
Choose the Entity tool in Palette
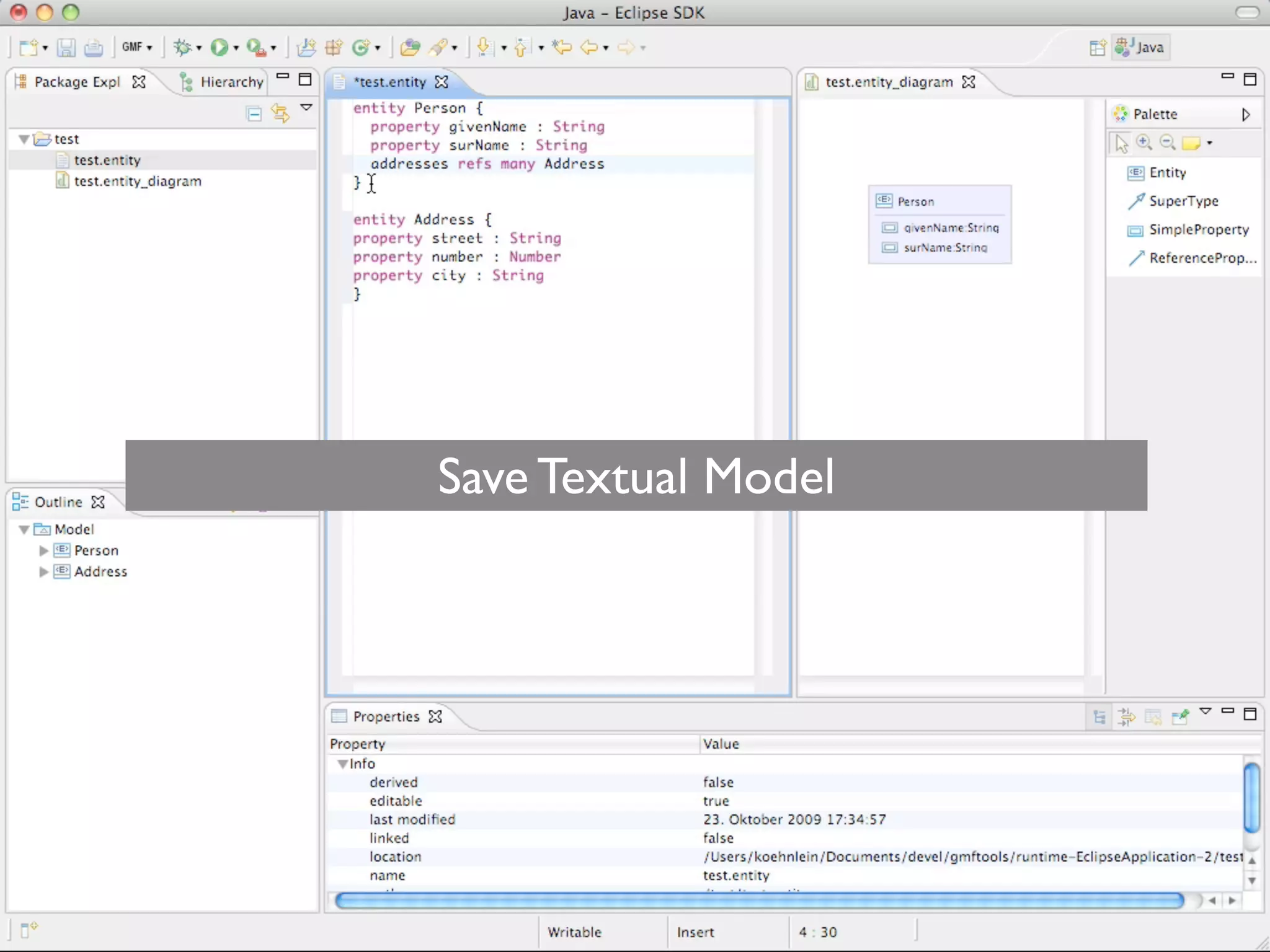(x=1157, y=172)
